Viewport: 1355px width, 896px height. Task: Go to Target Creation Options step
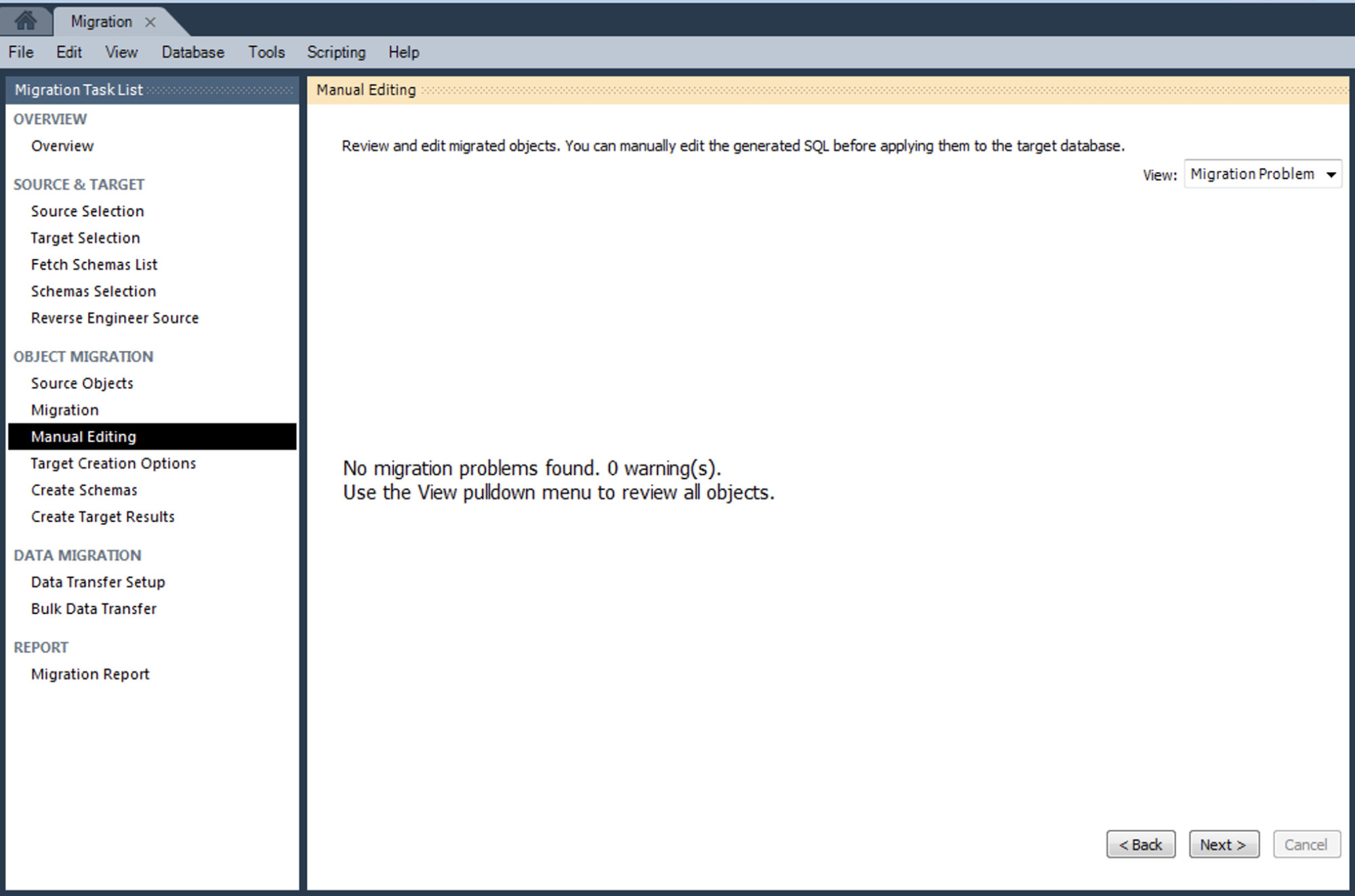pyautogui.click(x=113, y=464)
